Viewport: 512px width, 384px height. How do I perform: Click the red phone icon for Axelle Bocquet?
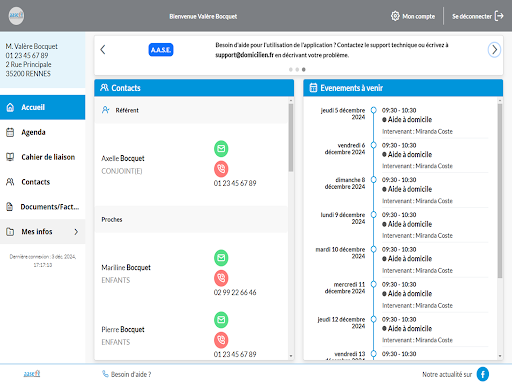click(221, 169)
